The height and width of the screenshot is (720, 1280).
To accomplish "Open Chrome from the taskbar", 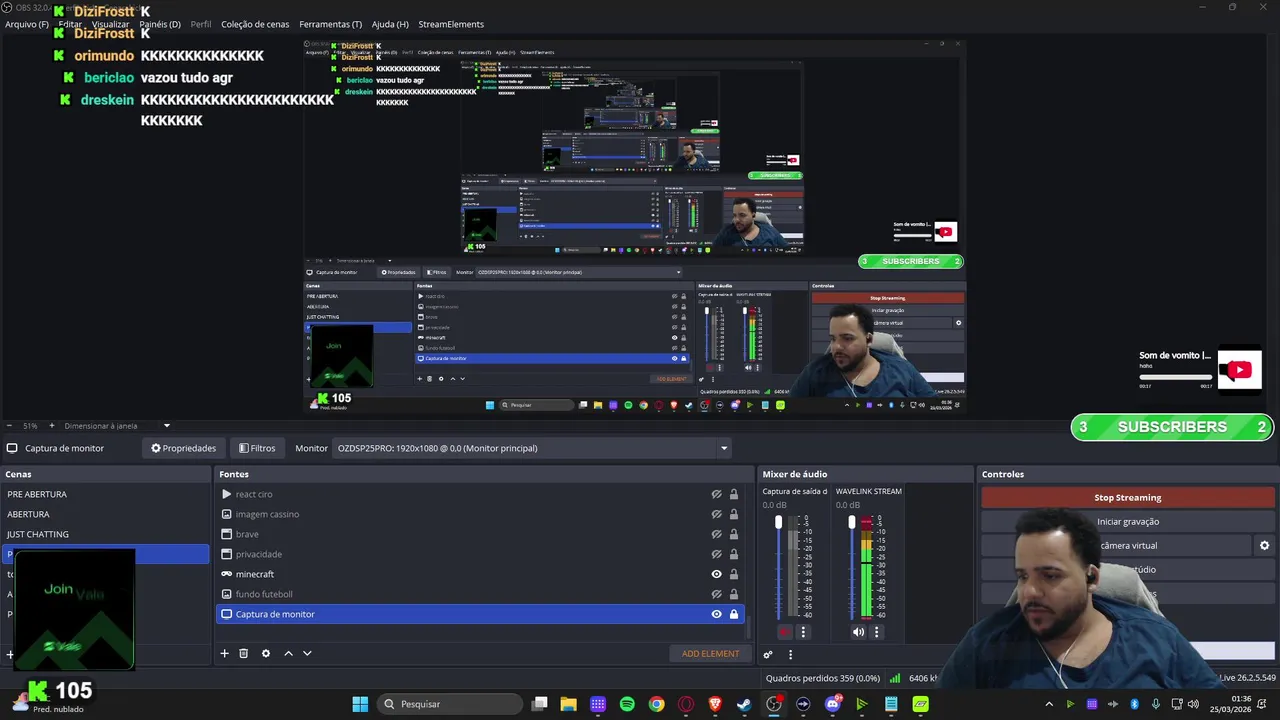I will click(656, 704).
